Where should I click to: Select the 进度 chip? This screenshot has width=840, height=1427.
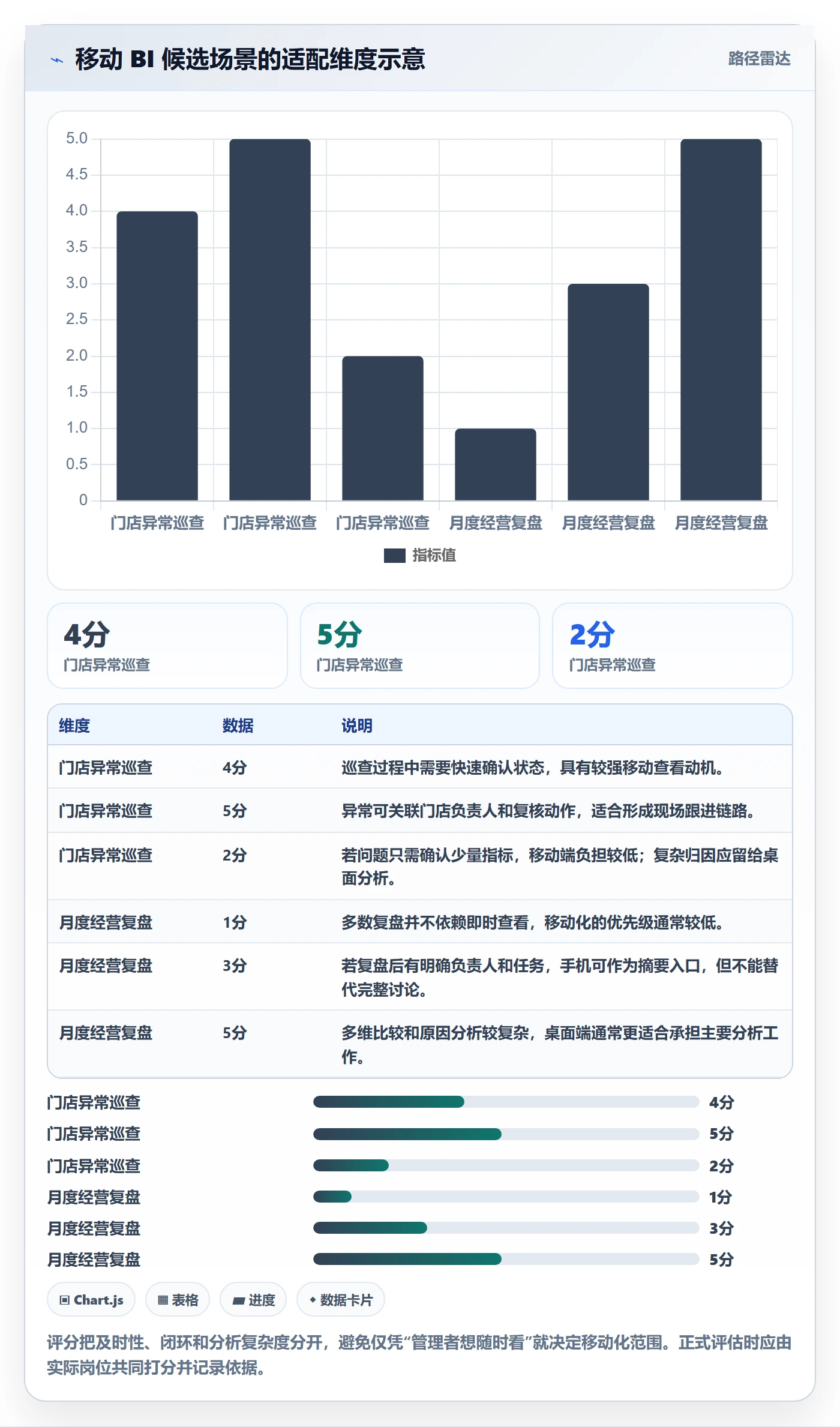(x=253, y=1300)
